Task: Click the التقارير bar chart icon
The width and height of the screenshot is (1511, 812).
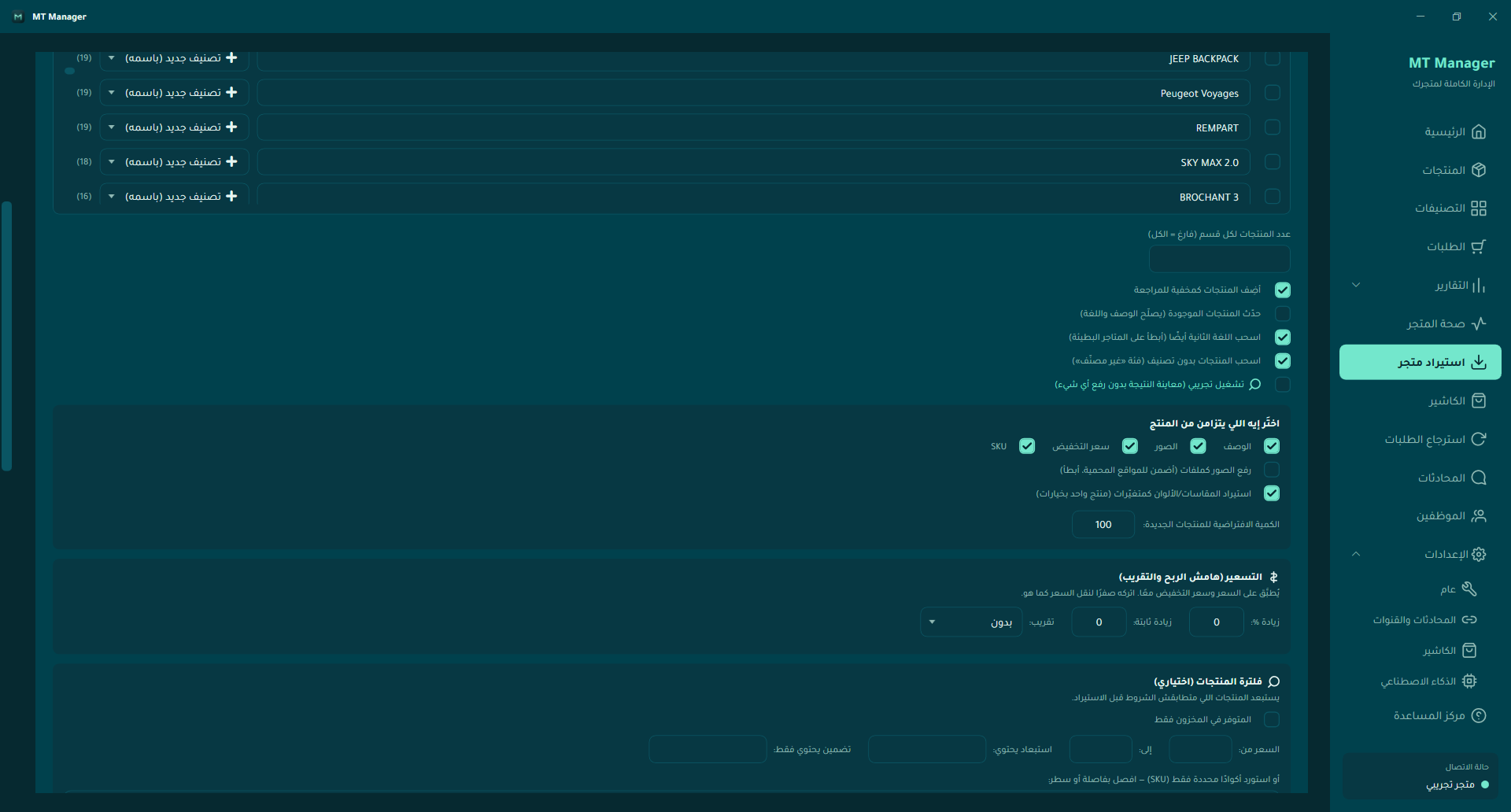Action: (x=1479, y=285)
